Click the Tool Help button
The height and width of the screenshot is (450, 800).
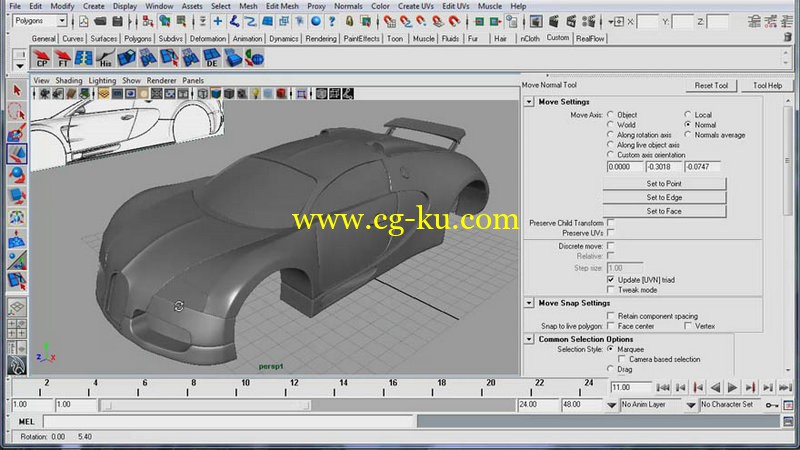[x=767, y=85]
